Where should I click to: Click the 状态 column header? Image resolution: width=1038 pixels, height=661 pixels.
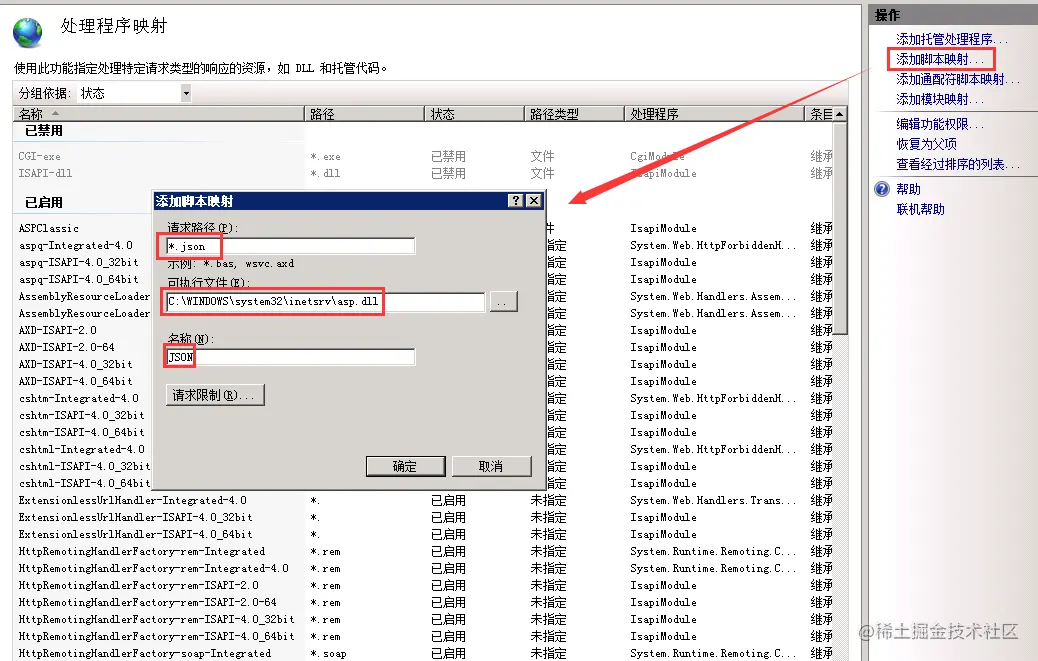474,114
